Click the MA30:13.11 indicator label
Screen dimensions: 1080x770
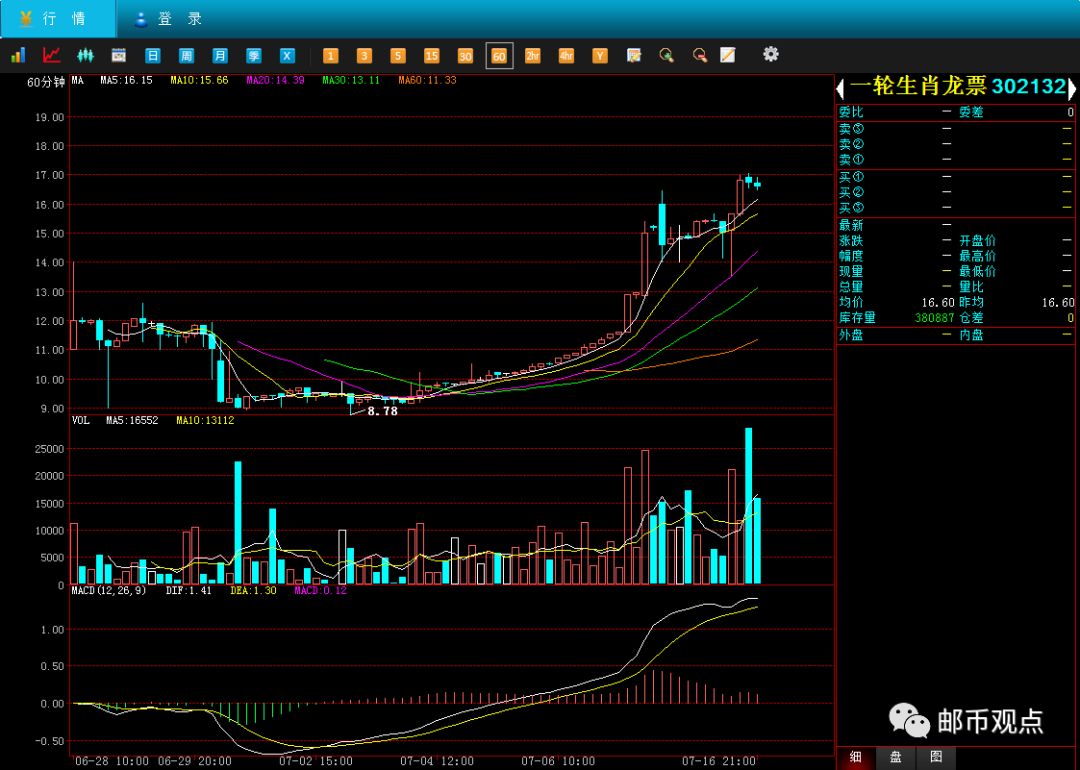tap(351, 81)
